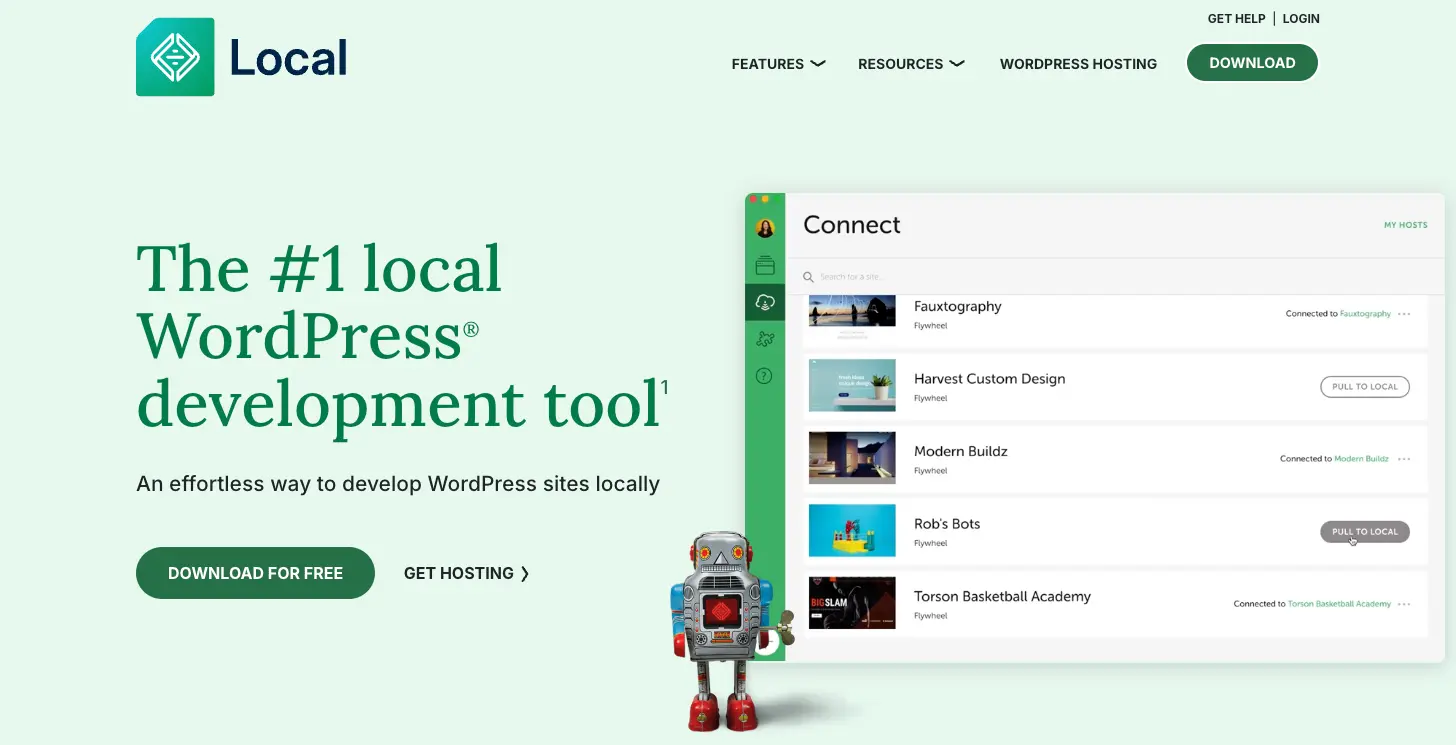Open the user avatar in the app sidebar
This screenshot has width=1456, height=745.
tap(765, 229)
